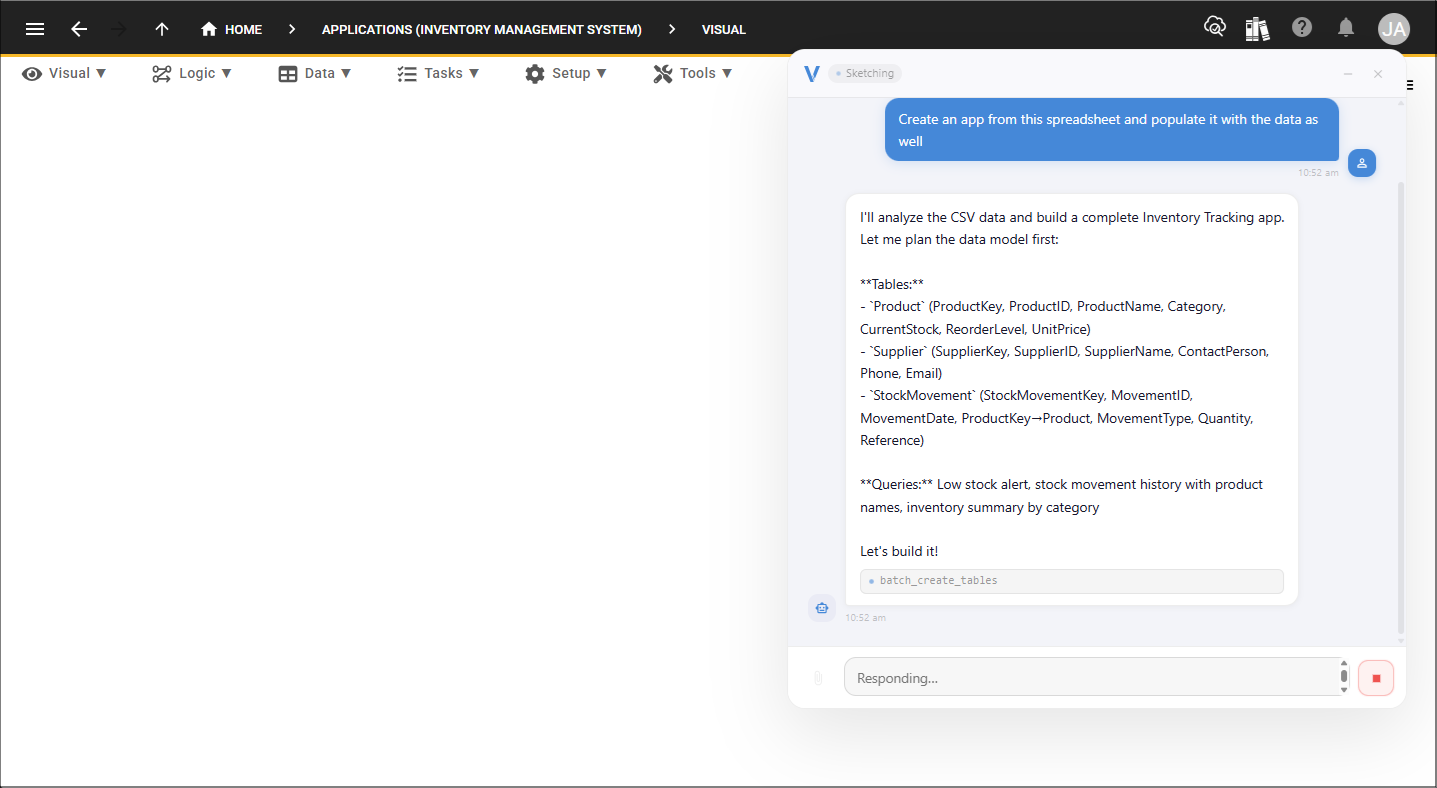The image size is (1437, 788).
Task: Click the V assistant logo in the chat panel
Action: click(x=812, y=73)
